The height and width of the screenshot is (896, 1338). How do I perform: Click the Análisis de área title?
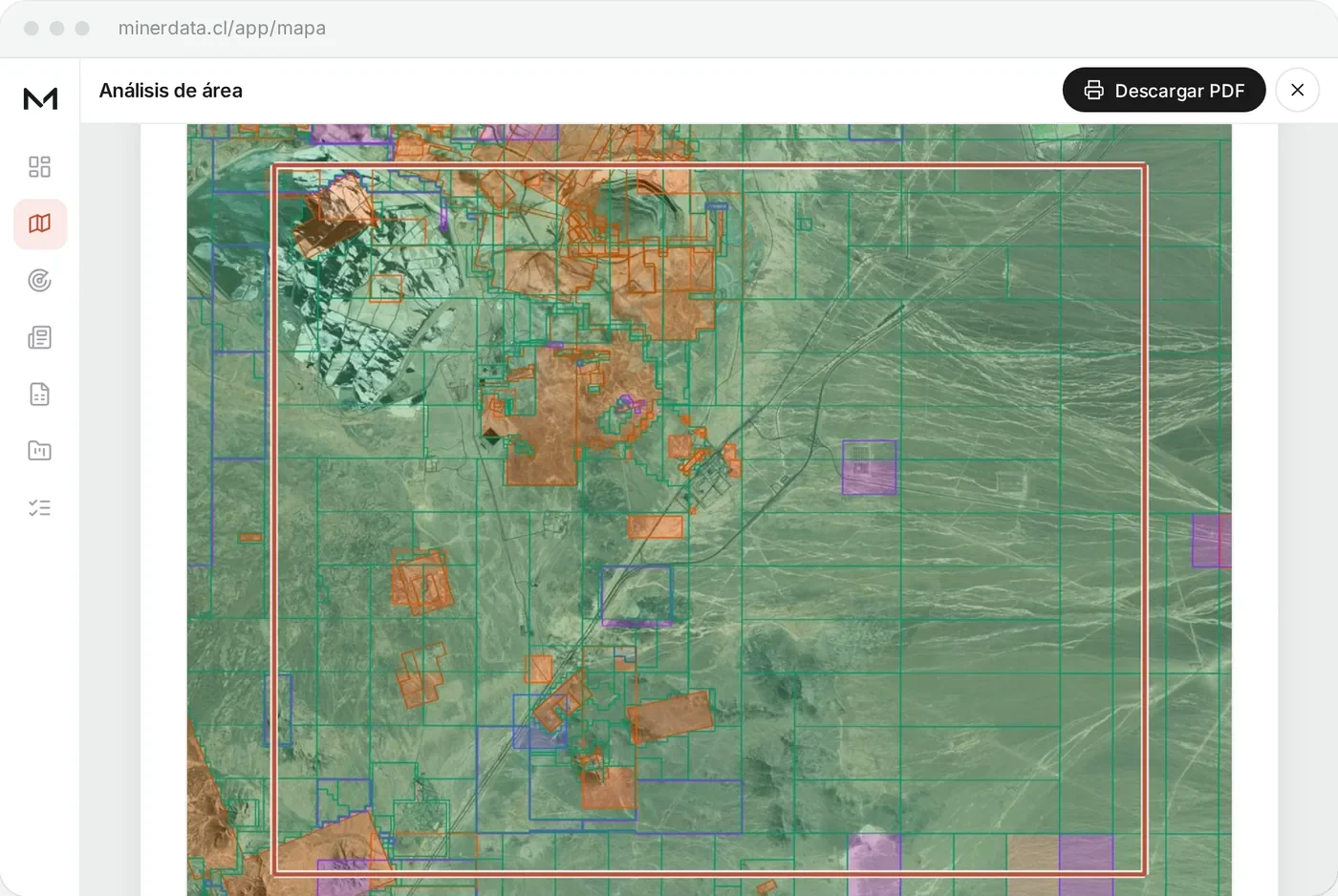point(171,91)
